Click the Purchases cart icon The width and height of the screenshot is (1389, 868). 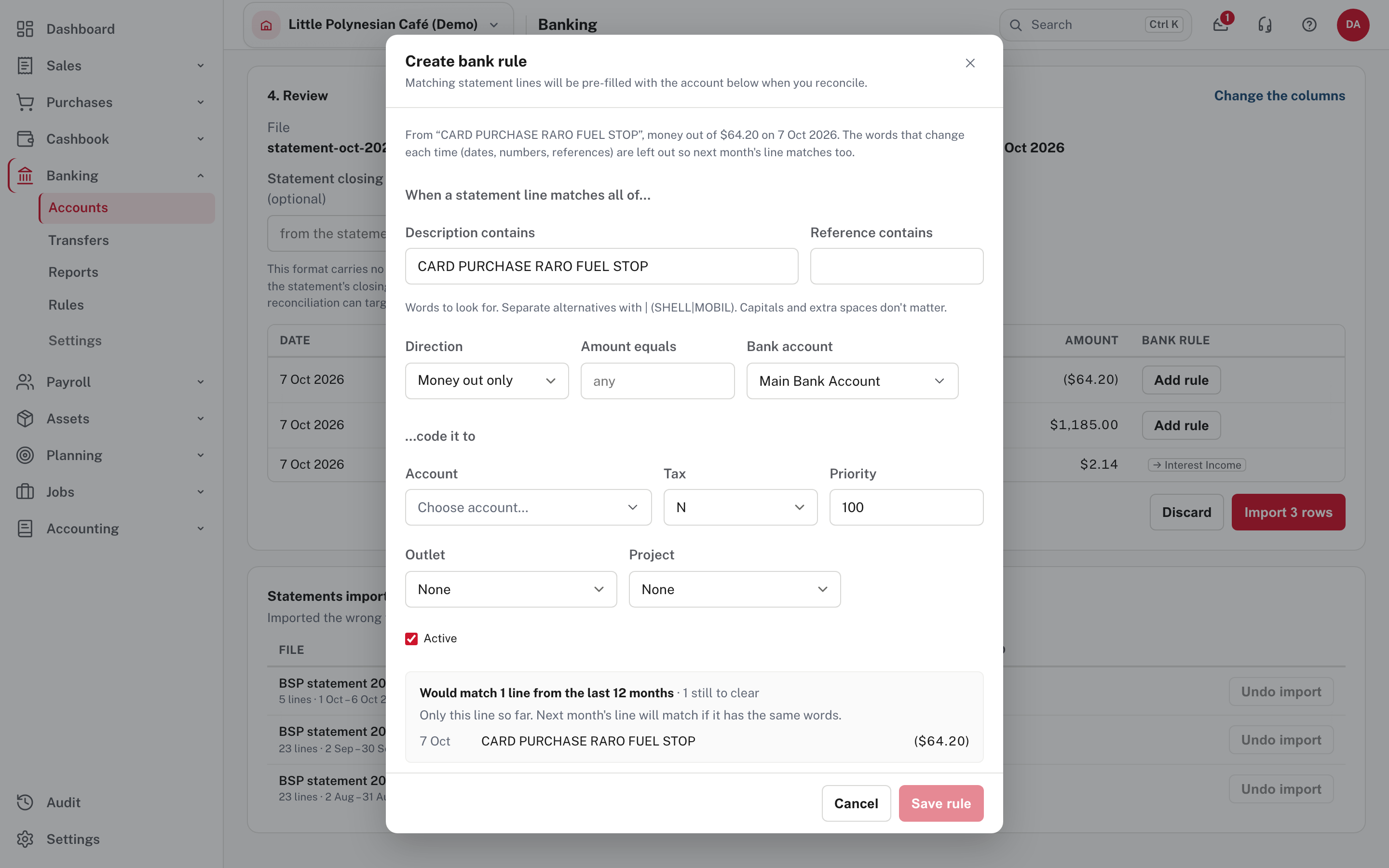point(25,102)
